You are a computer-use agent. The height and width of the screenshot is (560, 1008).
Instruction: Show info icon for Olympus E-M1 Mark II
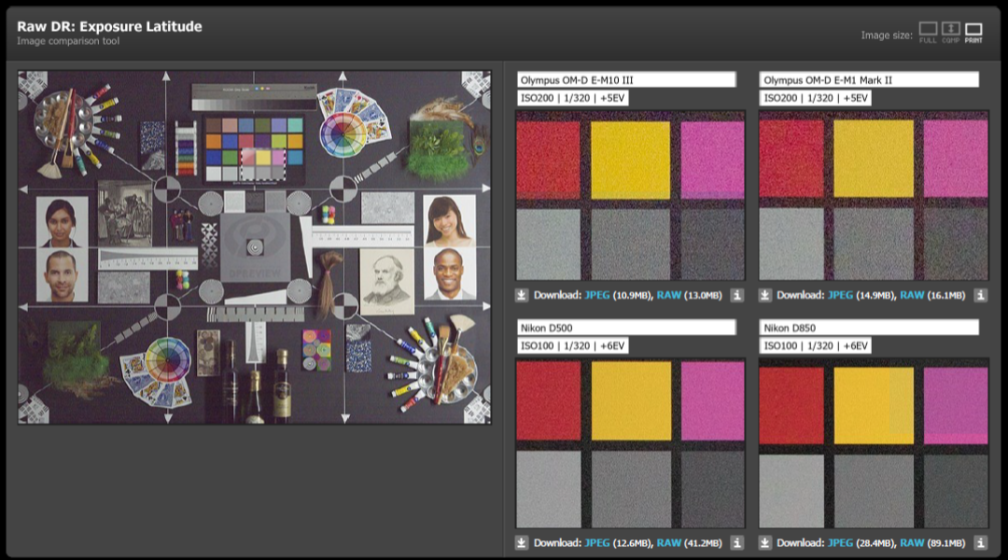point(979,295)
